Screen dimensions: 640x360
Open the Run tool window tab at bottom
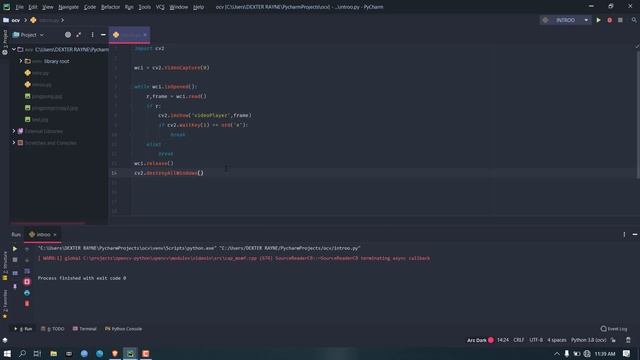[x=24, y=329]
